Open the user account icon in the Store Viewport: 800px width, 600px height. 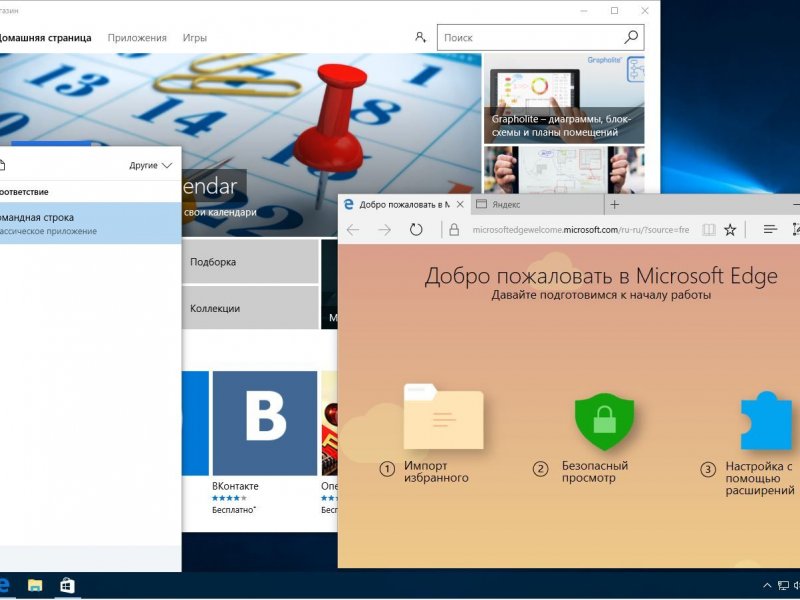[420, 37]
